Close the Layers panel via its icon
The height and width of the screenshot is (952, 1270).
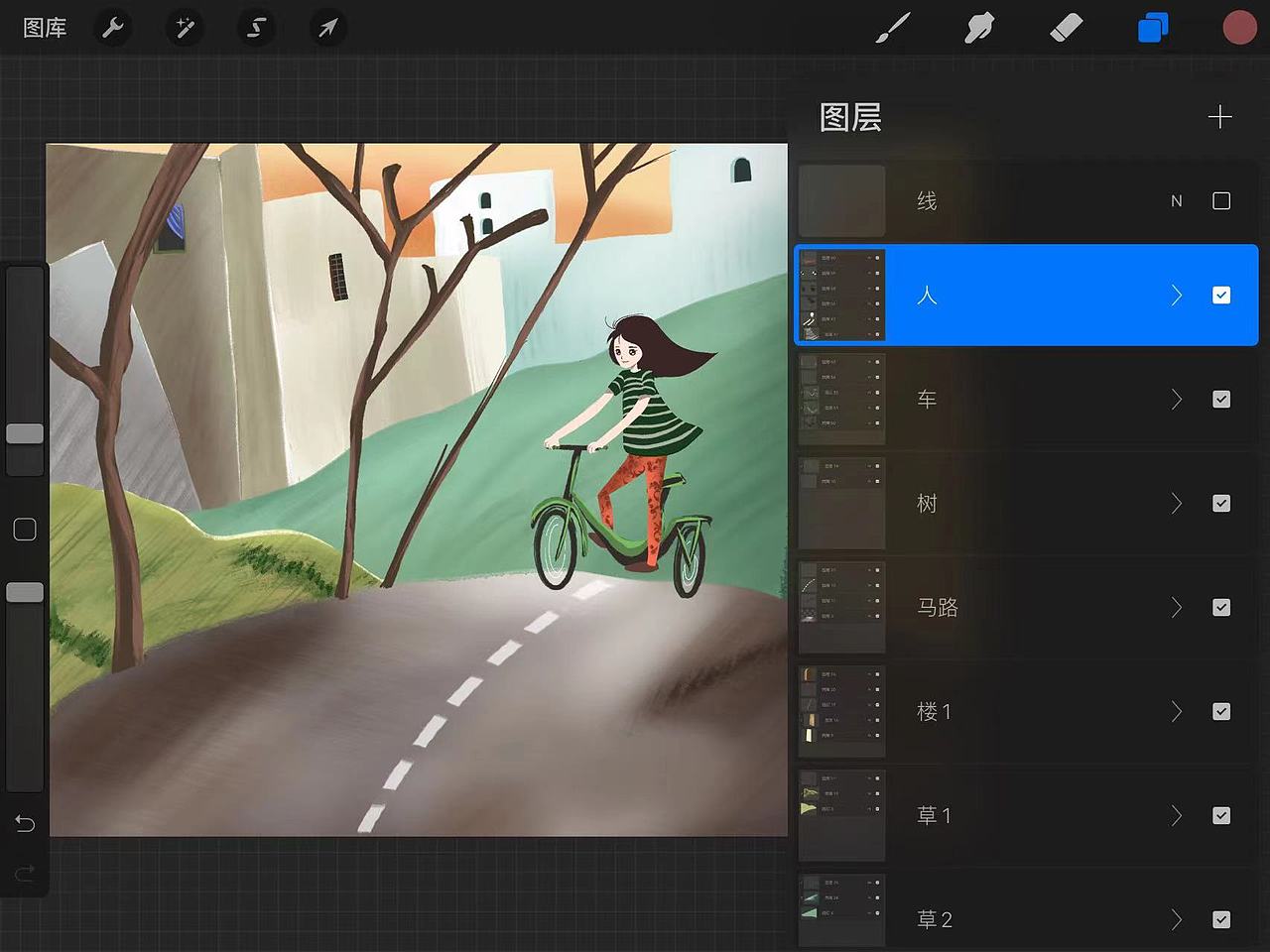(1153, 28)
